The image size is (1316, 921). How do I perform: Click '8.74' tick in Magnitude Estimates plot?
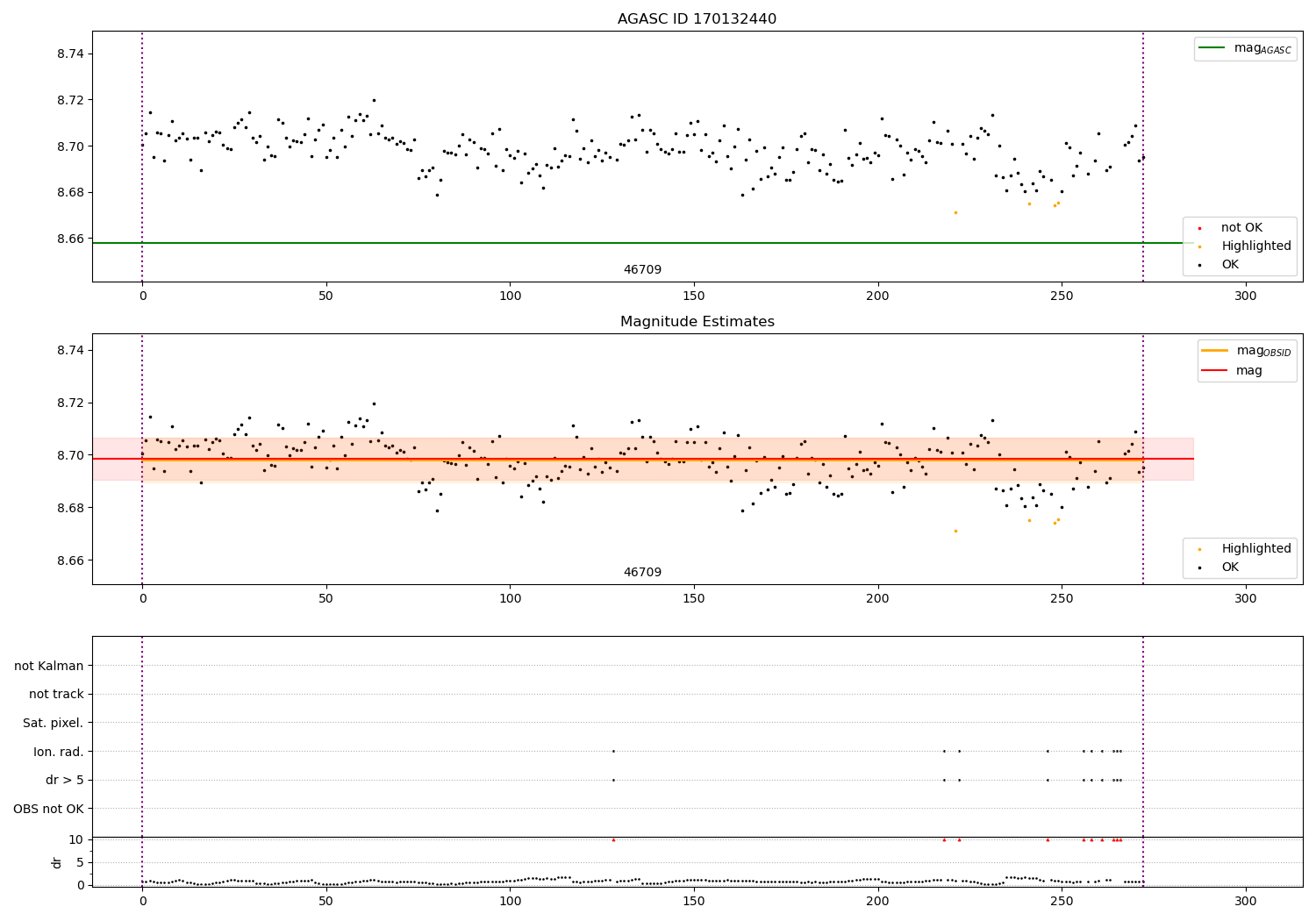69,350
